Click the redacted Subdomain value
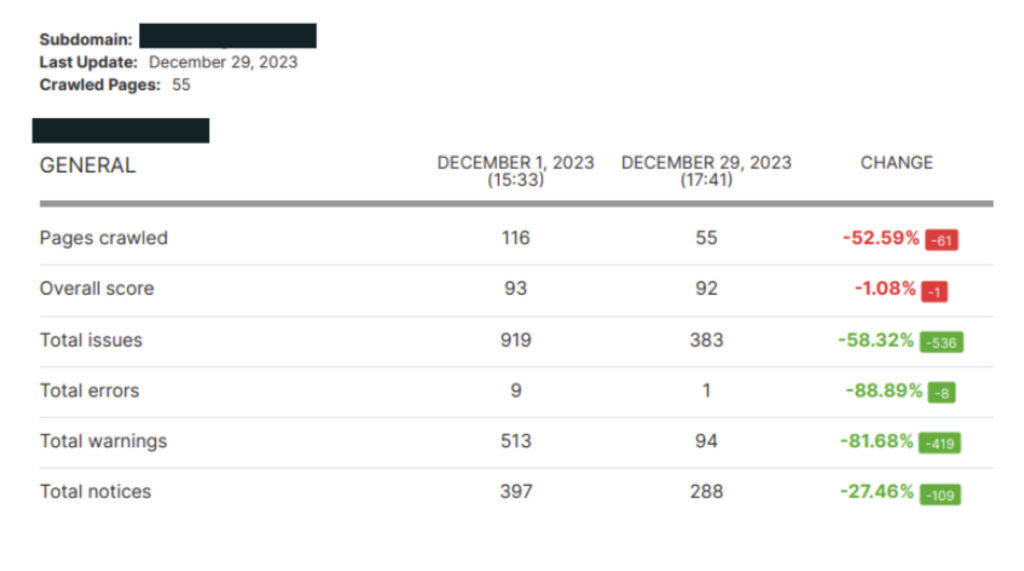 (x=228, y=37)
